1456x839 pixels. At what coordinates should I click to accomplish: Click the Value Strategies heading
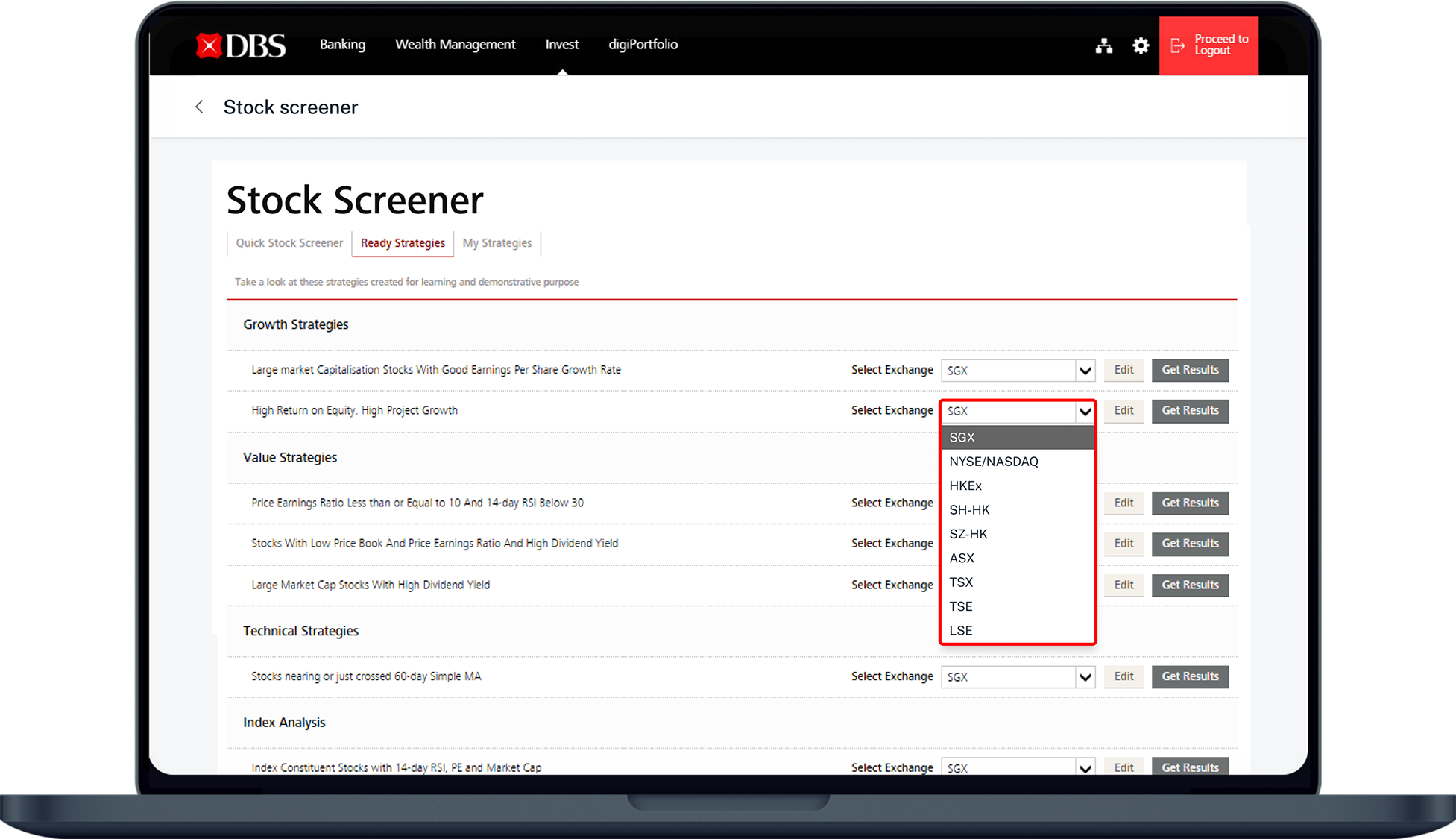290,457
